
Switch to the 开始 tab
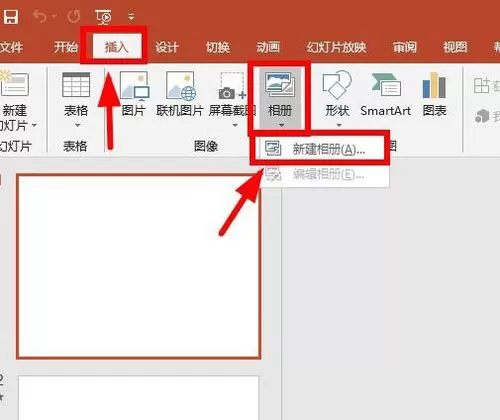pos(66,47)
